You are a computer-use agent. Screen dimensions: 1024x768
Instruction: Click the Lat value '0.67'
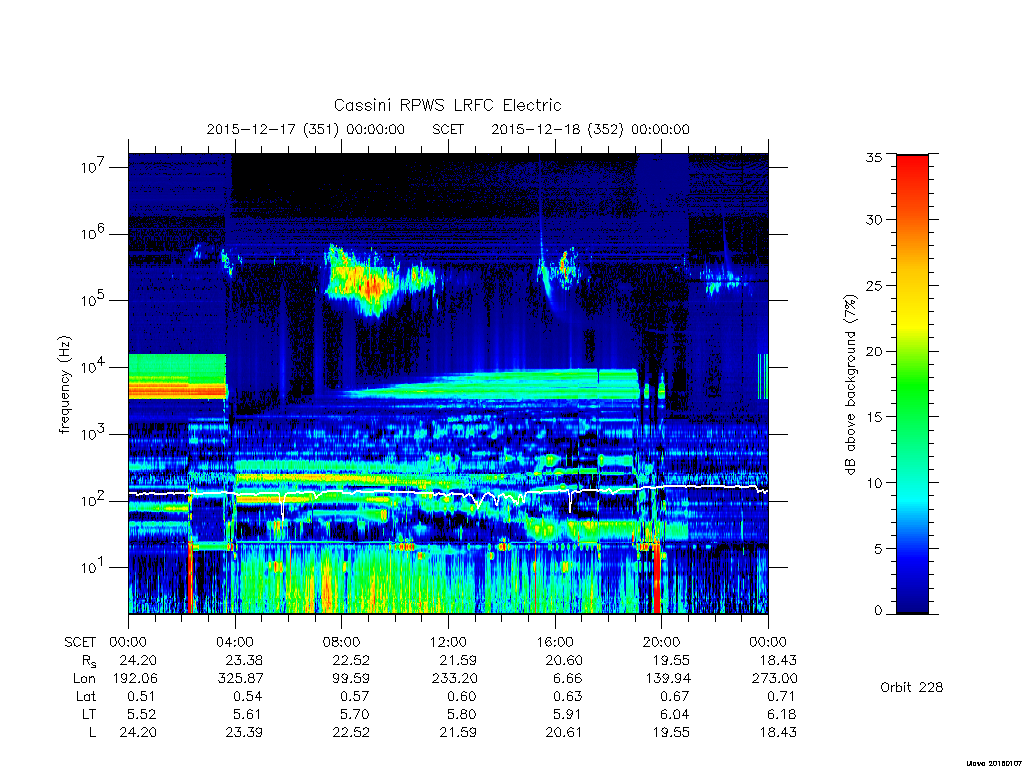point(675,697)
